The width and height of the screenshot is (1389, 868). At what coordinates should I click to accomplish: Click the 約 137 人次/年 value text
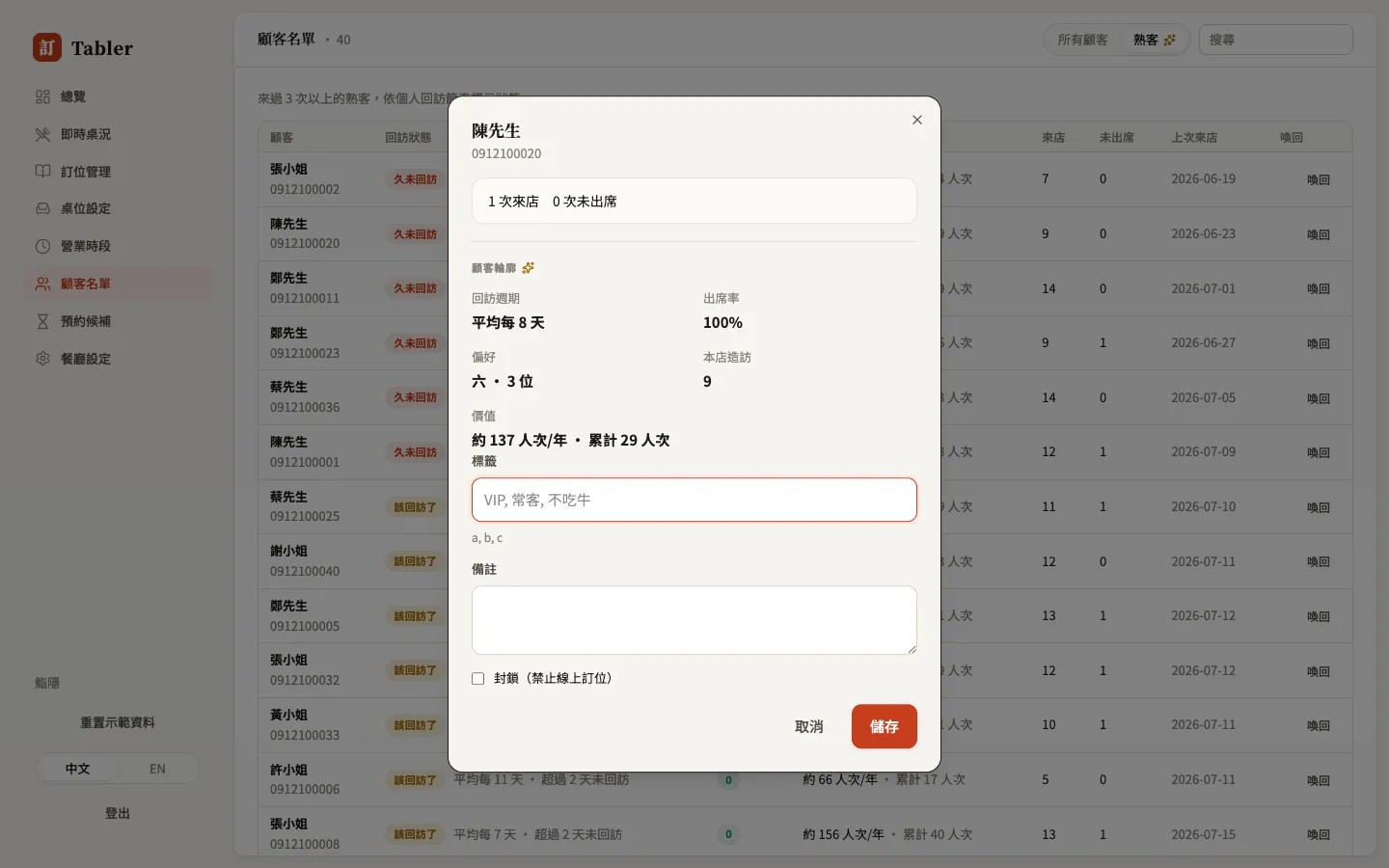[x=519, y=441]
